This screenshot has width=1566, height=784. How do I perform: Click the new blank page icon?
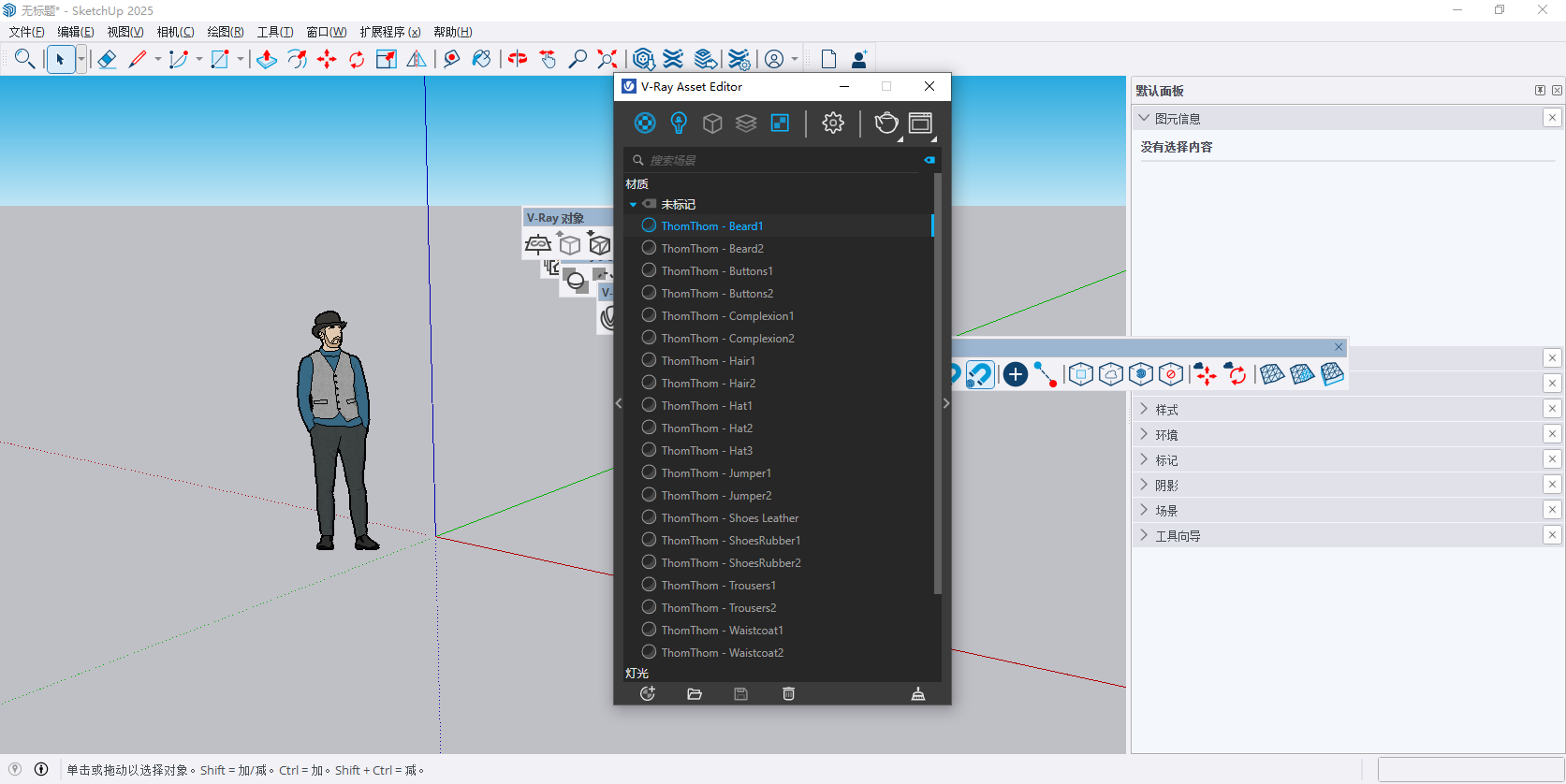point(828,59)
